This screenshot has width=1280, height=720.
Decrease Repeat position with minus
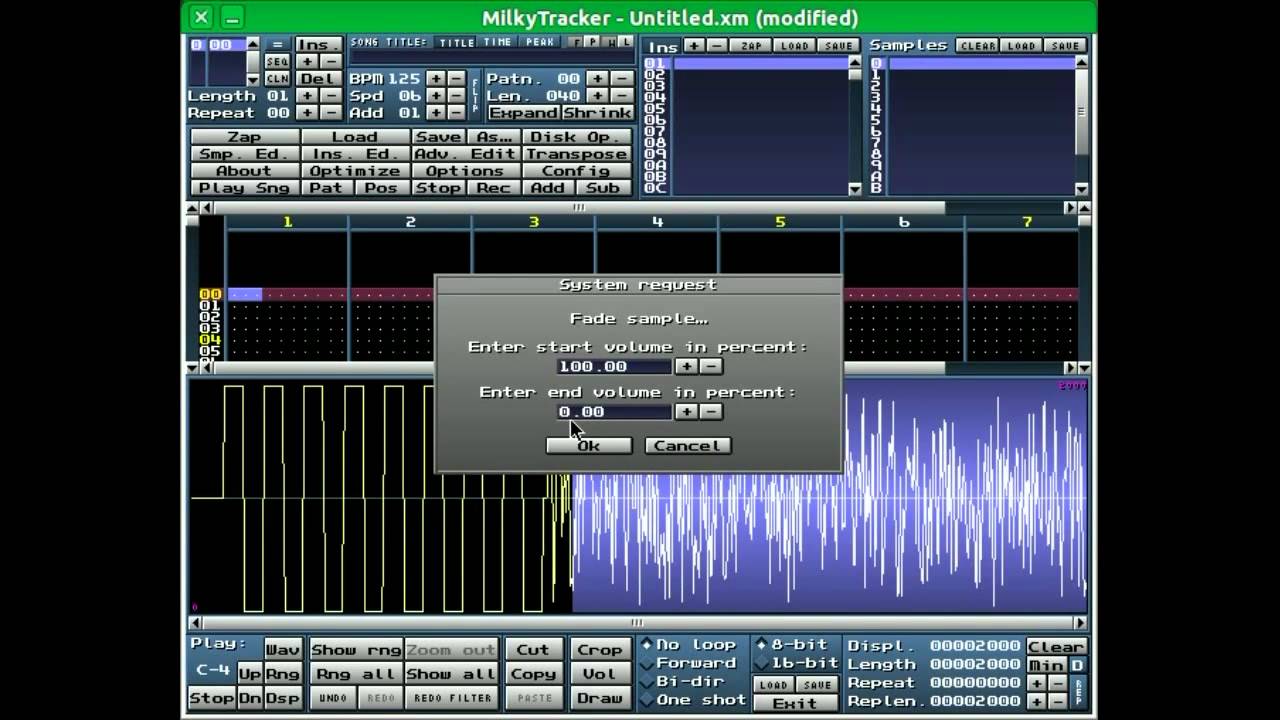(331, 113)
